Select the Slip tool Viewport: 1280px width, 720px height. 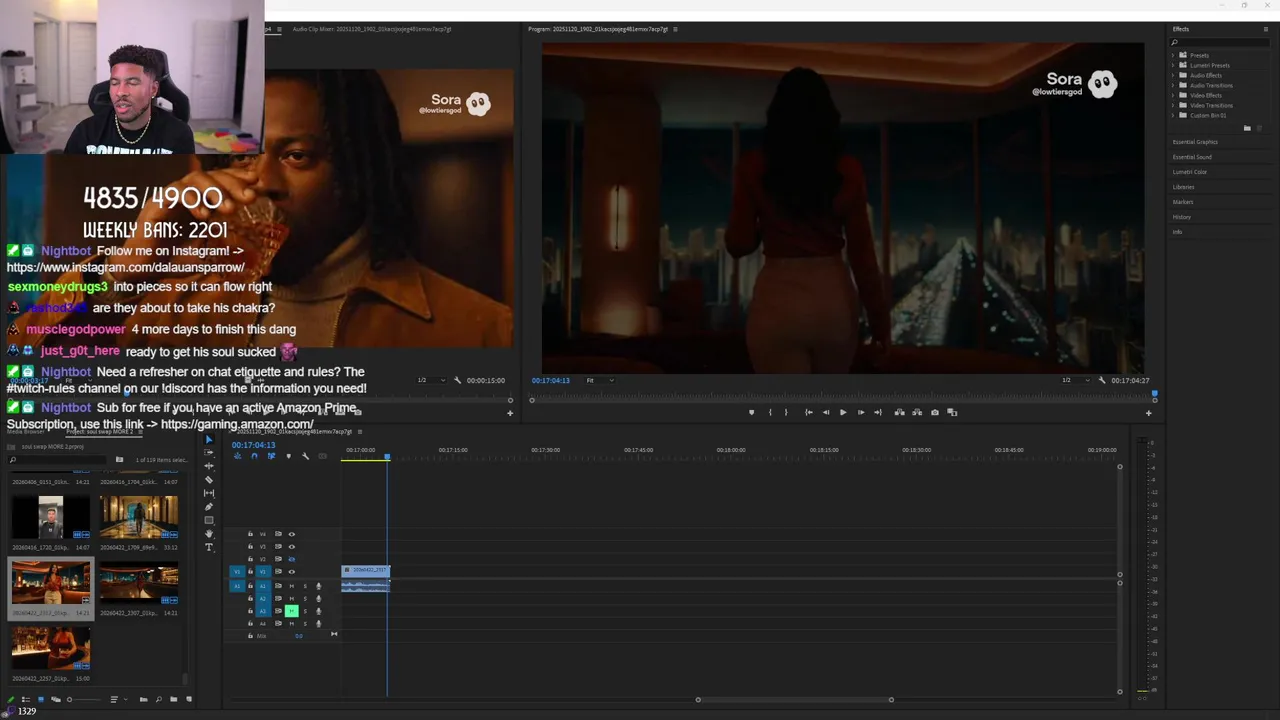pyautogui.click(x=209, y=493)
